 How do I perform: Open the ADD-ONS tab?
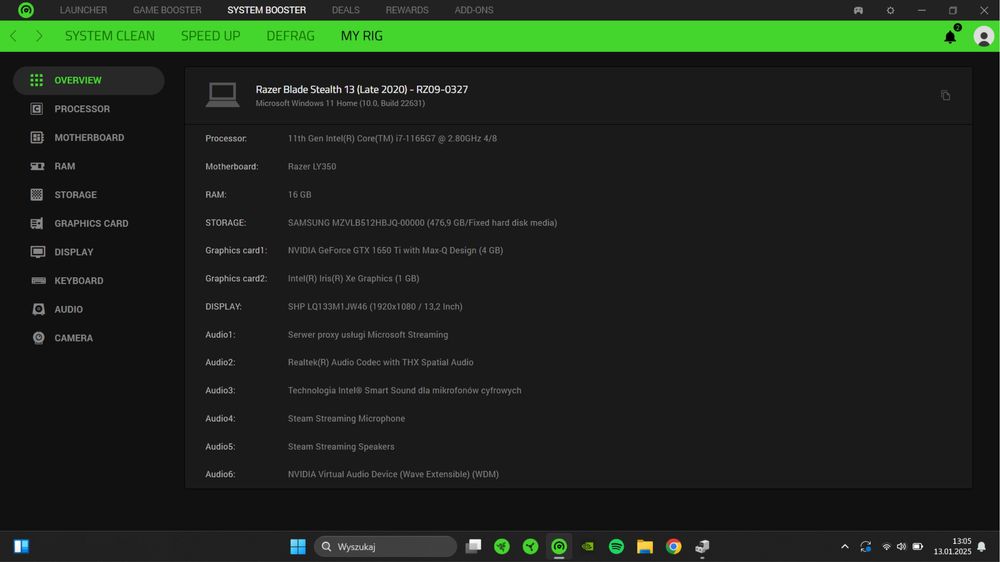coord(474,10)
